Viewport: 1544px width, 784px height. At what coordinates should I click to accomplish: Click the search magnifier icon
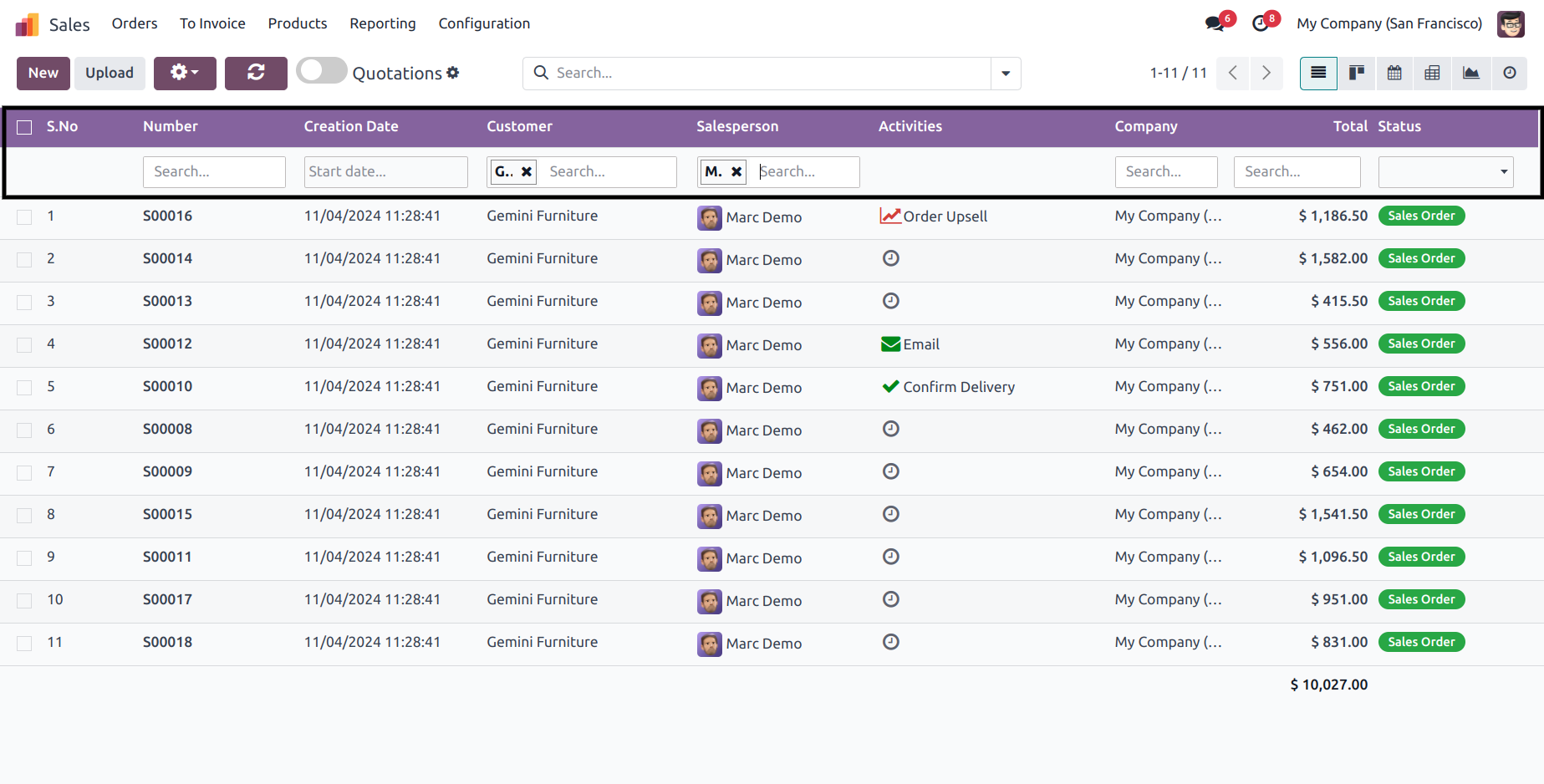(x=541, y=73)
